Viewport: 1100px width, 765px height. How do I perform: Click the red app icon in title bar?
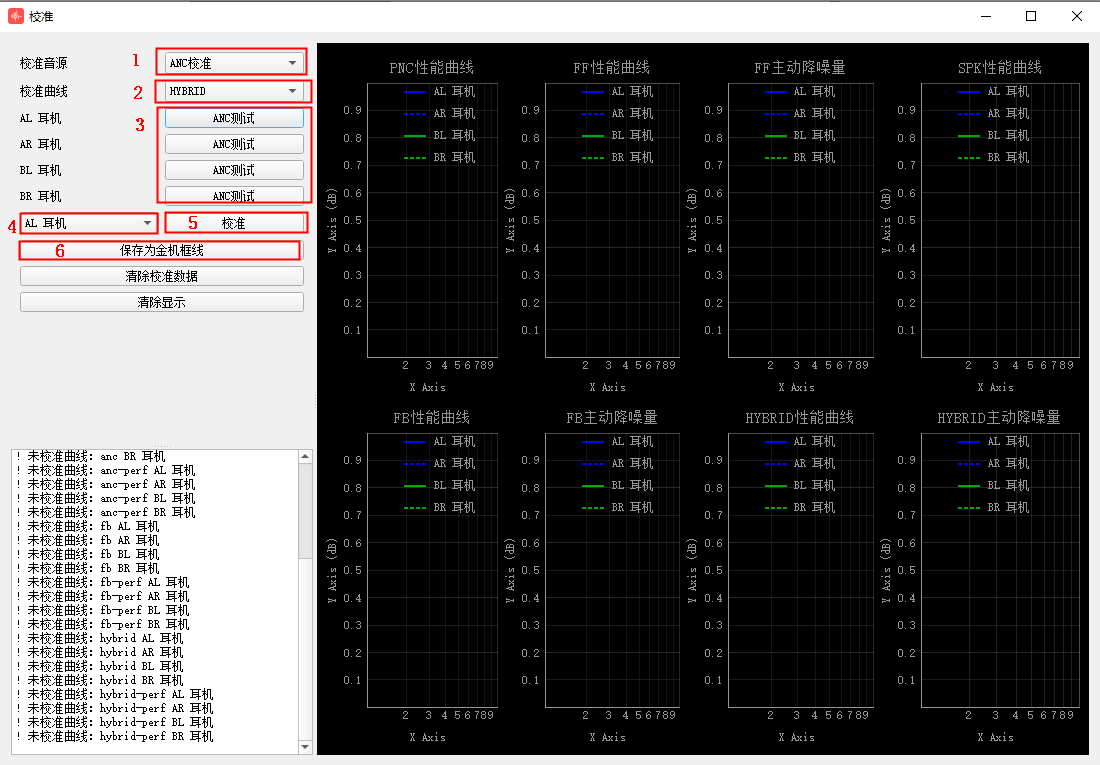(x=15, y=16)
